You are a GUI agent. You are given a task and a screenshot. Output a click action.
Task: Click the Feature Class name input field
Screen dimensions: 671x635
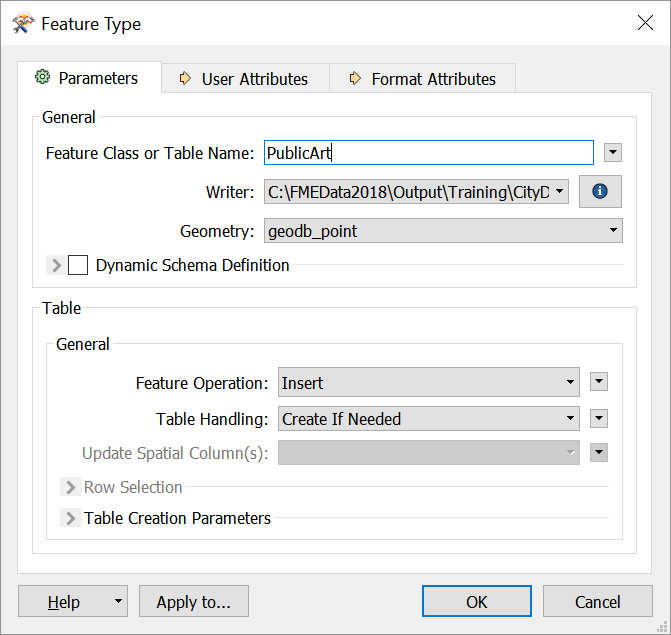click(x=429, y=152)
